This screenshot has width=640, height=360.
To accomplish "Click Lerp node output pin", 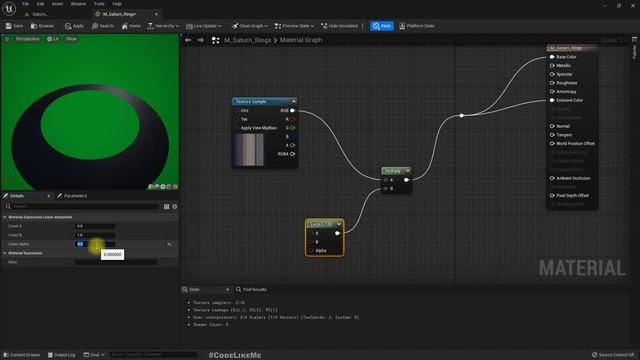I will click(338, 233).
